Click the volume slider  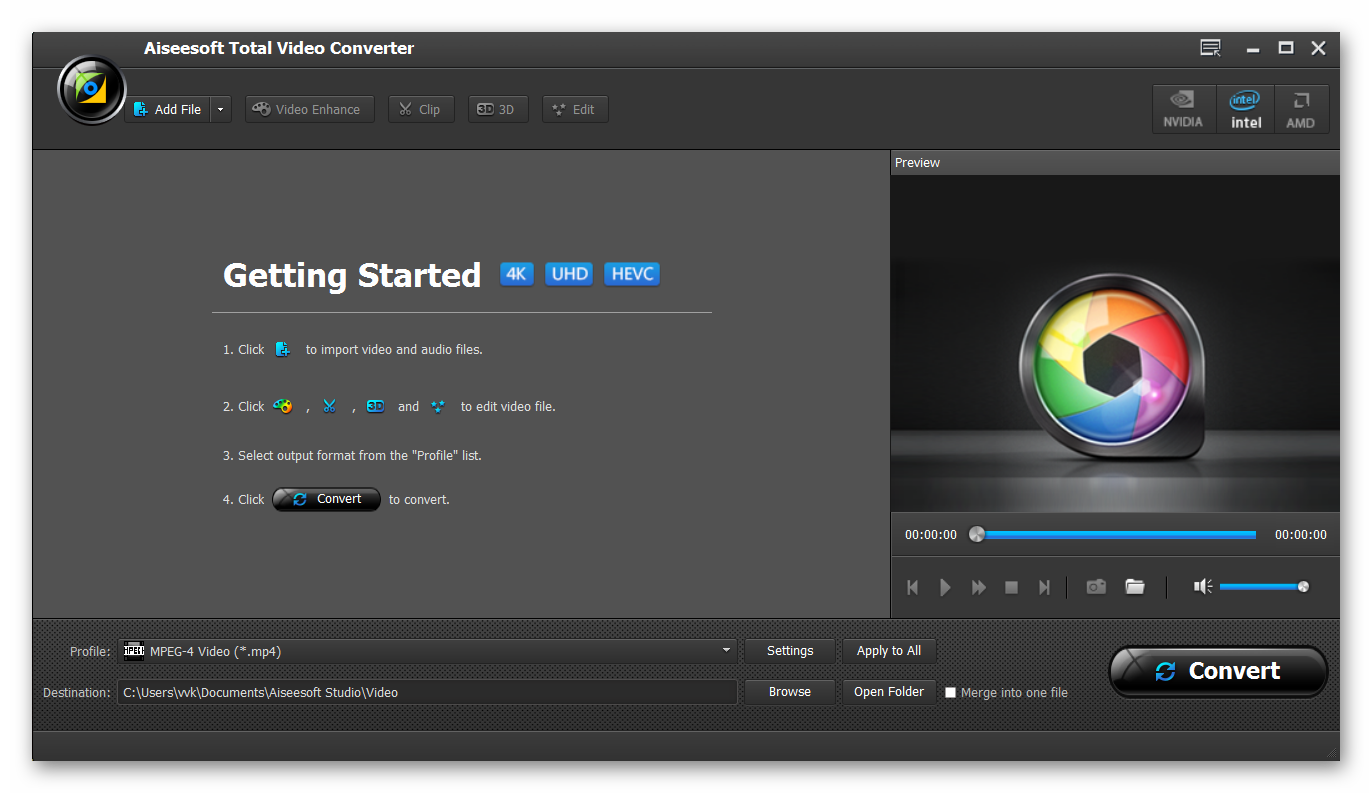(1264, 587)
